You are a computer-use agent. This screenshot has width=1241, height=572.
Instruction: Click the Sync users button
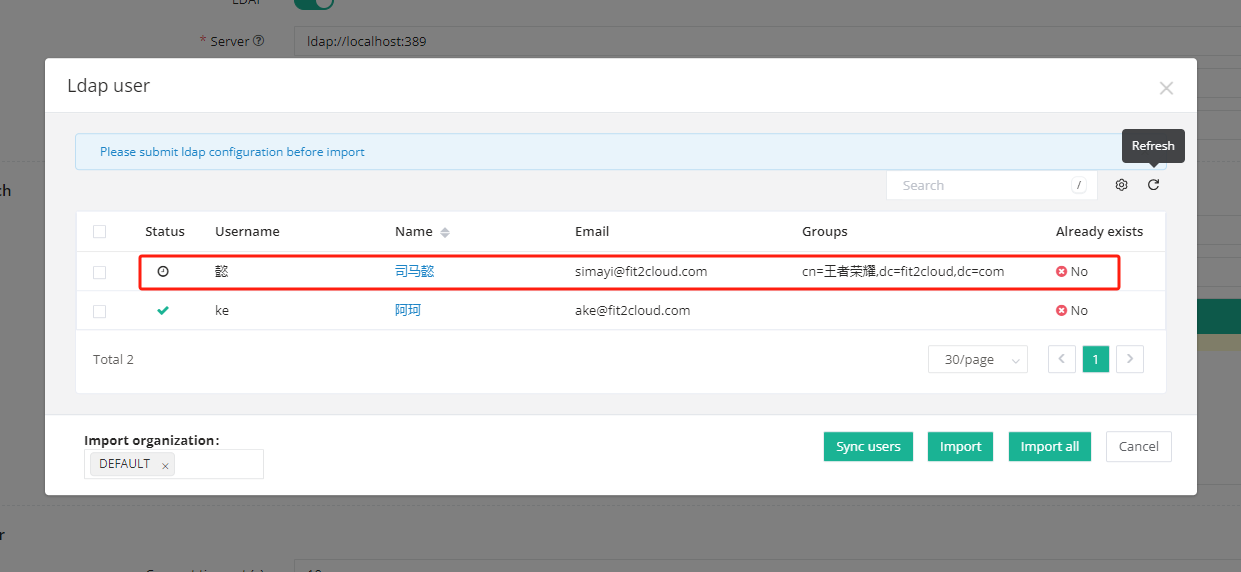pos(868,446)
